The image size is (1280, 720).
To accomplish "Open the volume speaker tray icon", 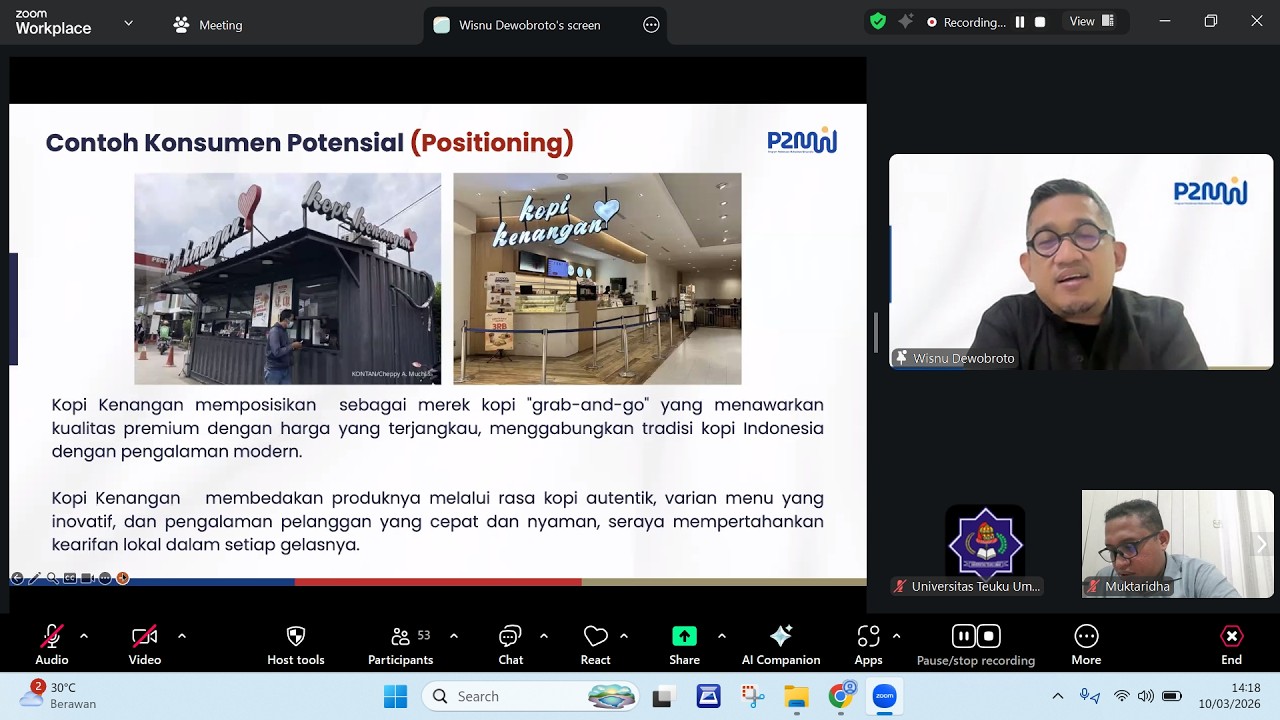I will (1146, 696).
